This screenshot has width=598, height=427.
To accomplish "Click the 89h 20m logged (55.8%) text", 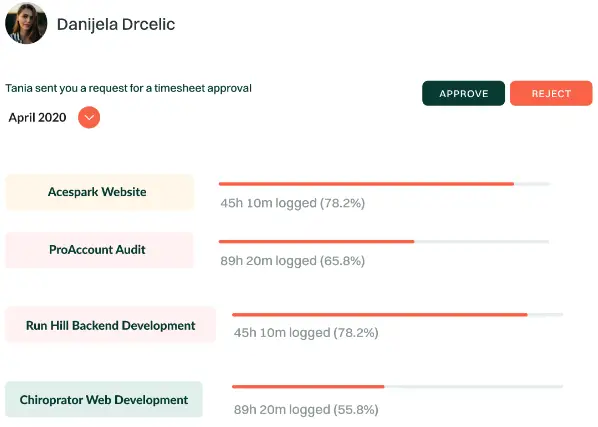I will [x=306, y=409].
